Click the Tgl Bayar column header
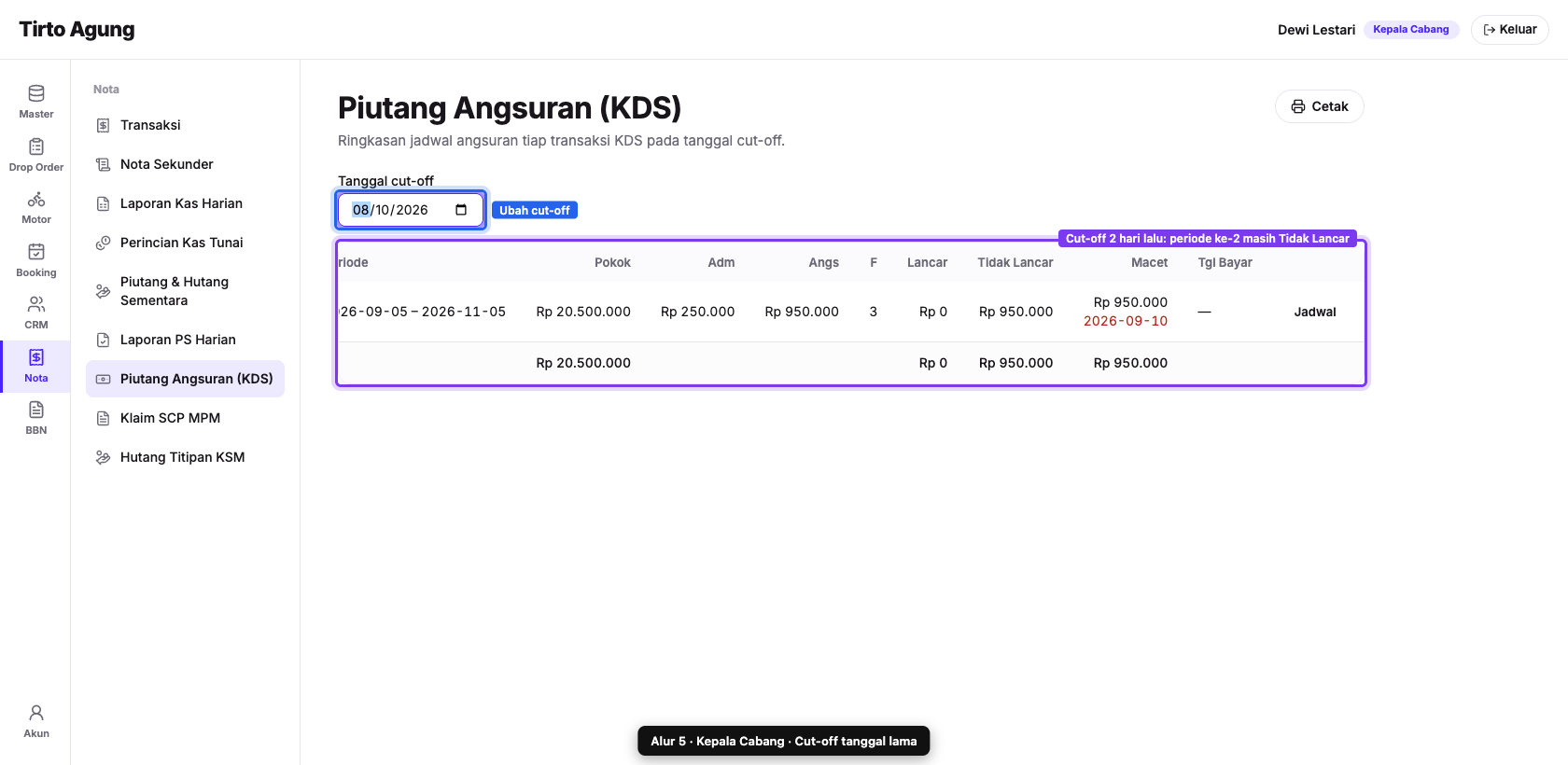 (1225, 262)
